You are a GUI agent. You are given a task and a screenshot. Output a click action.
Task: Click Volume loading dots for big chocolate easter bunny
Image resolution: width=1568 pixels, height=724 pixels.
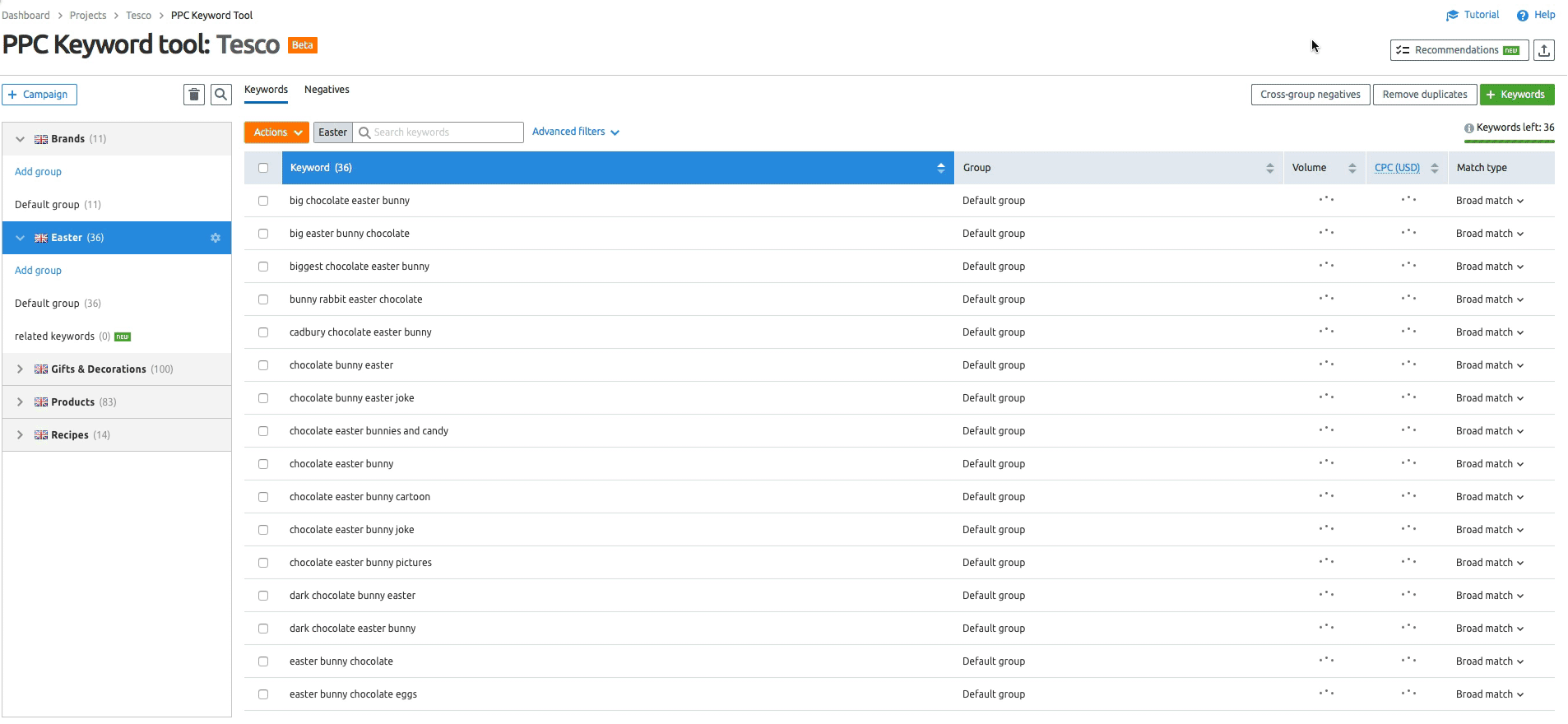pyautogui.click(x=1326, y=199)
